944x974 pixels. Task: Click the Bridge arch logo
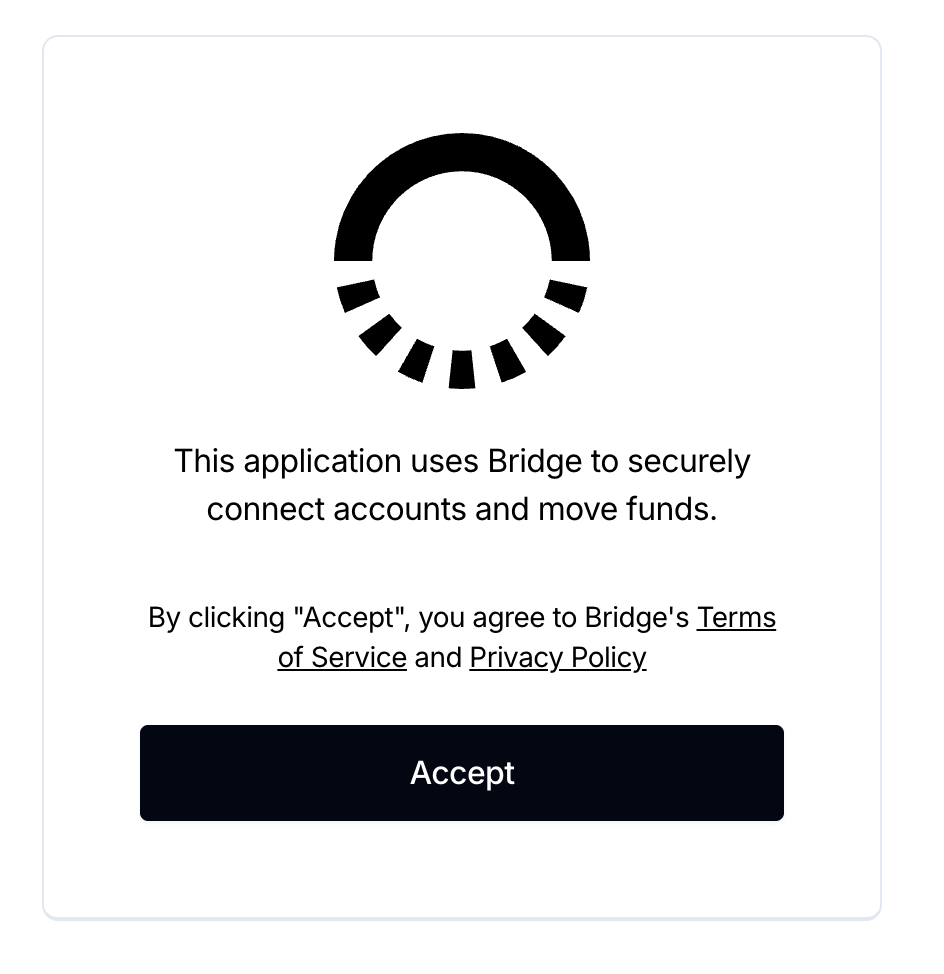click(461, 261)
